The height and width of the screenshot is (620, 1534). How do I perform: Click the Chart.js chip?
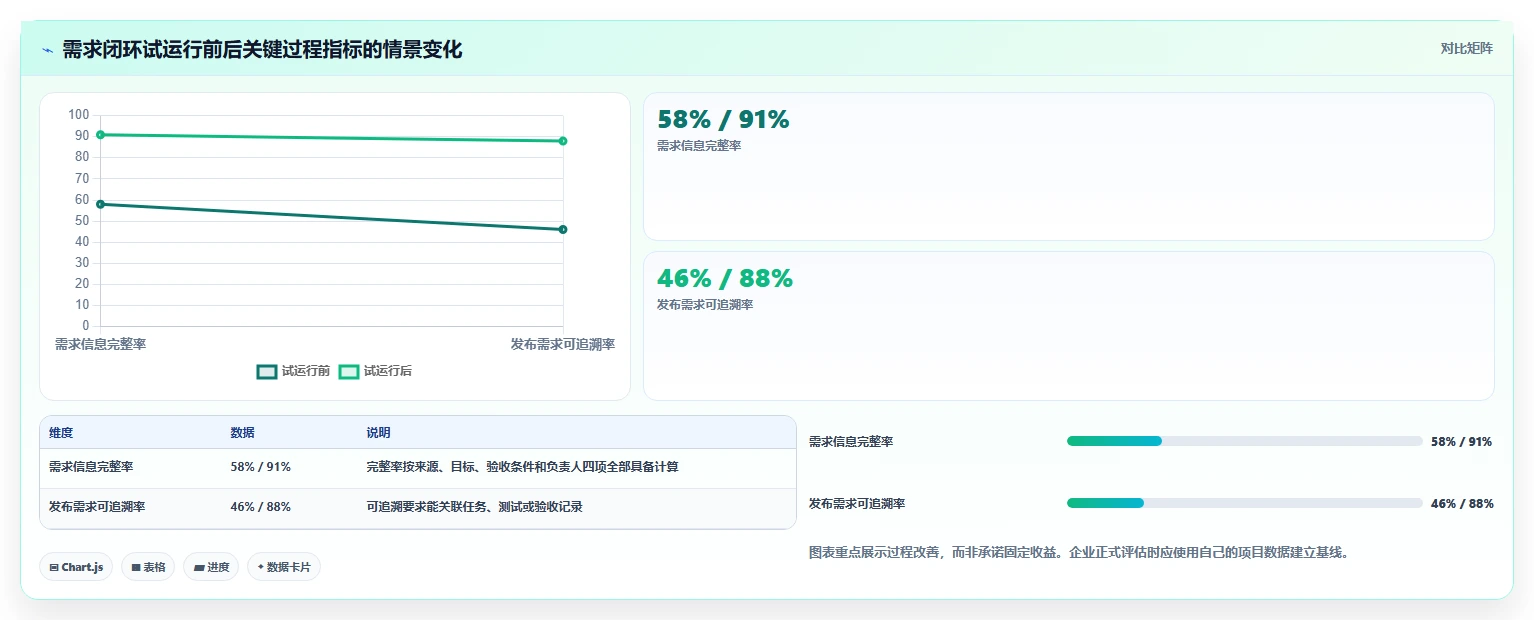pyautogui.click(x=76, y=567)
